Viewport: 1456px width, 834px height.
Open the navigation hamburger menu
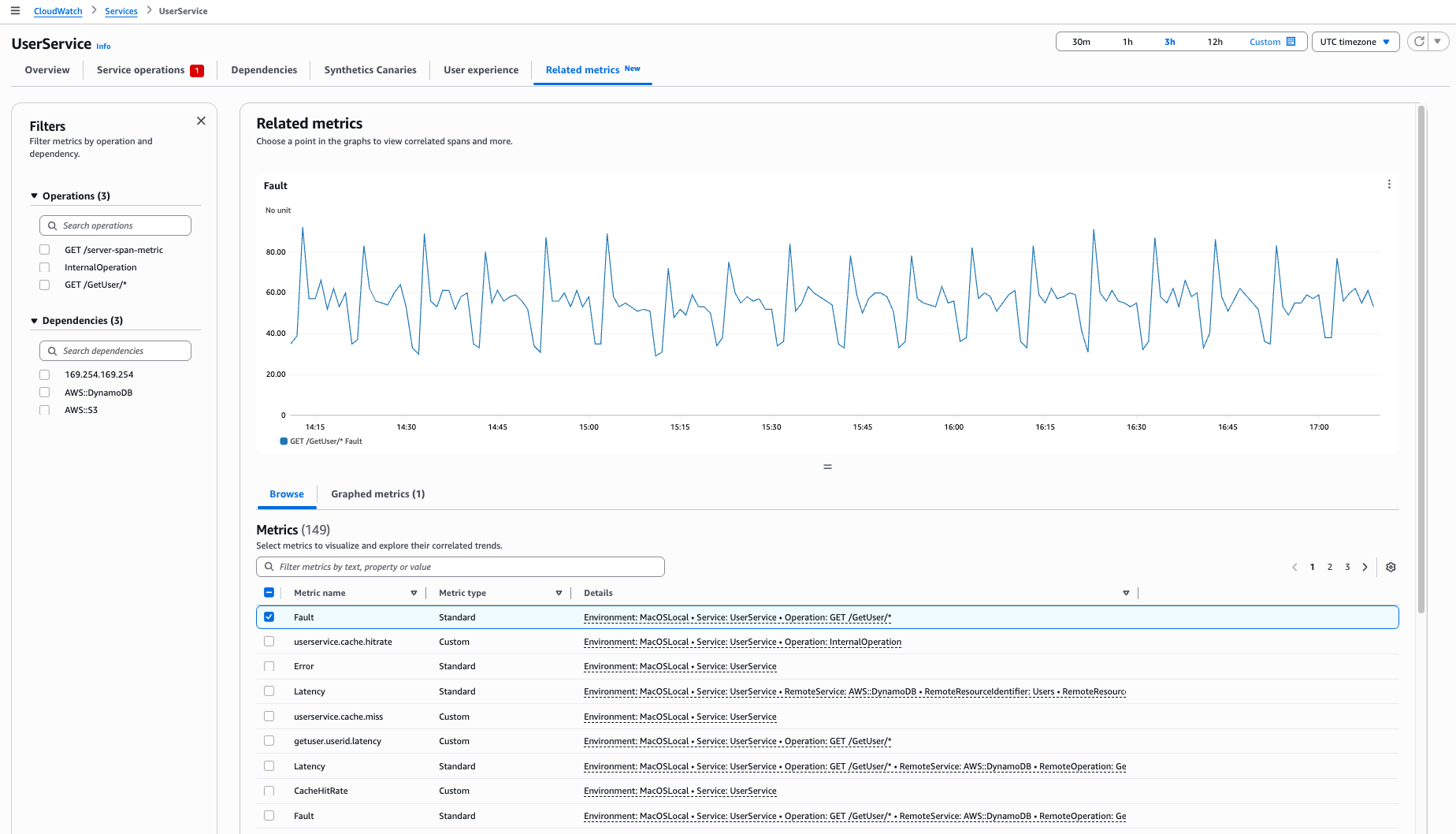pos(14,10)
